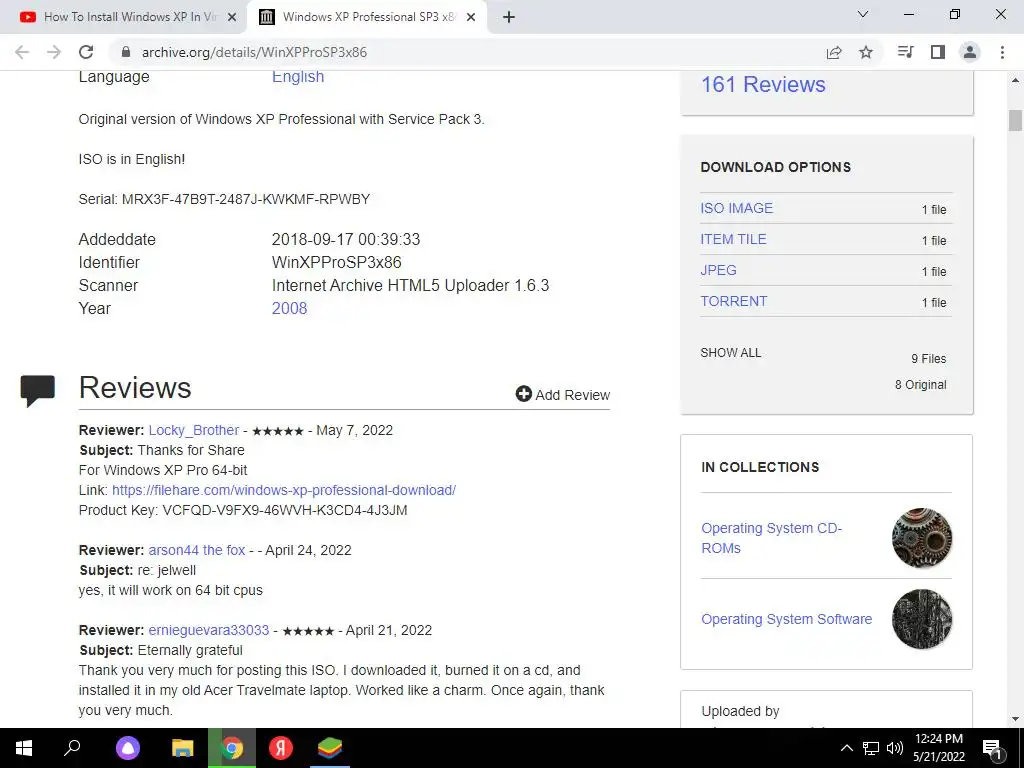Open the Windows Start menu
The width and height of the screenshot is (1024, 768).
(x=24, y=748)
